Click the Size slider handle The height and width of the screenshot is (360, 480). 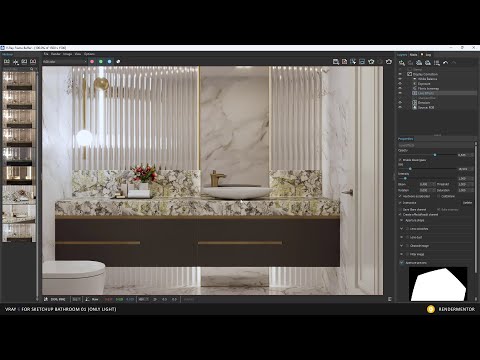[x=410, y=169]
